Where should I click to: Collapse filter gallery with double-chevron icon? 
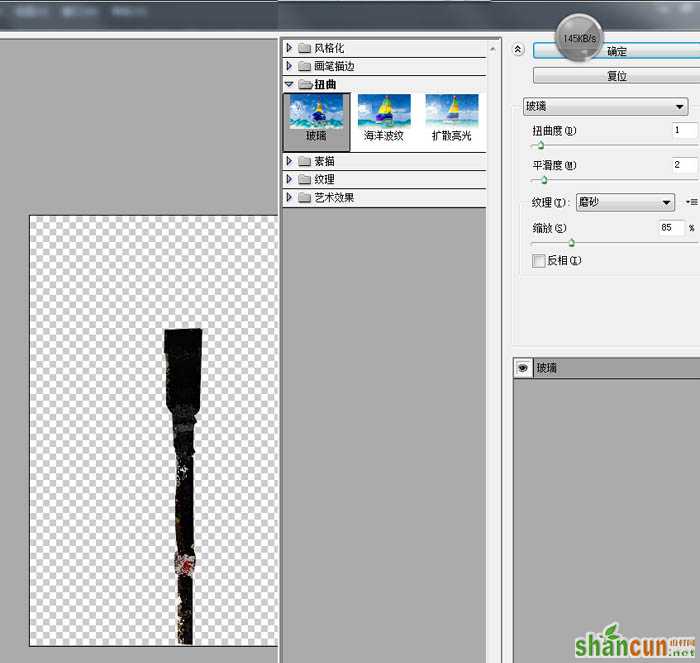point(518,50)
